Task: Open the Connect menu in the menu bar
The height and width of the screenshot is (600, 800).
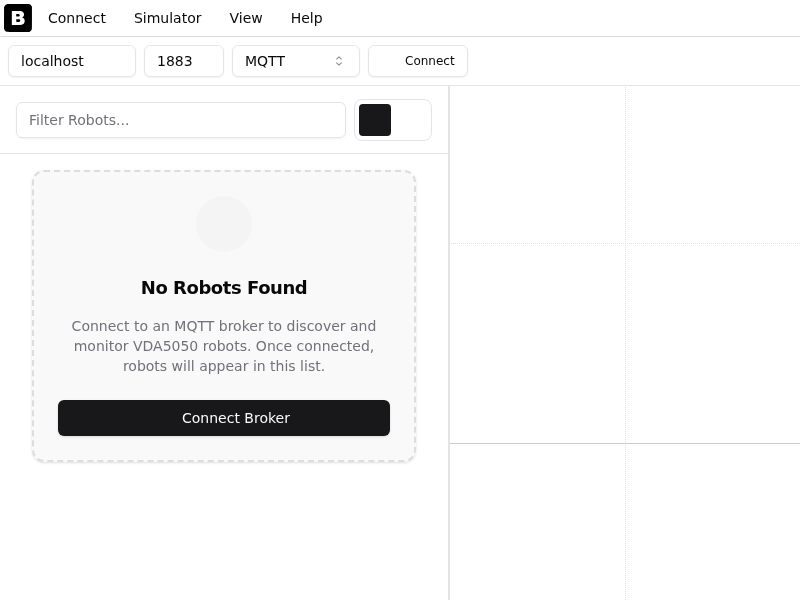Action: 77,18
